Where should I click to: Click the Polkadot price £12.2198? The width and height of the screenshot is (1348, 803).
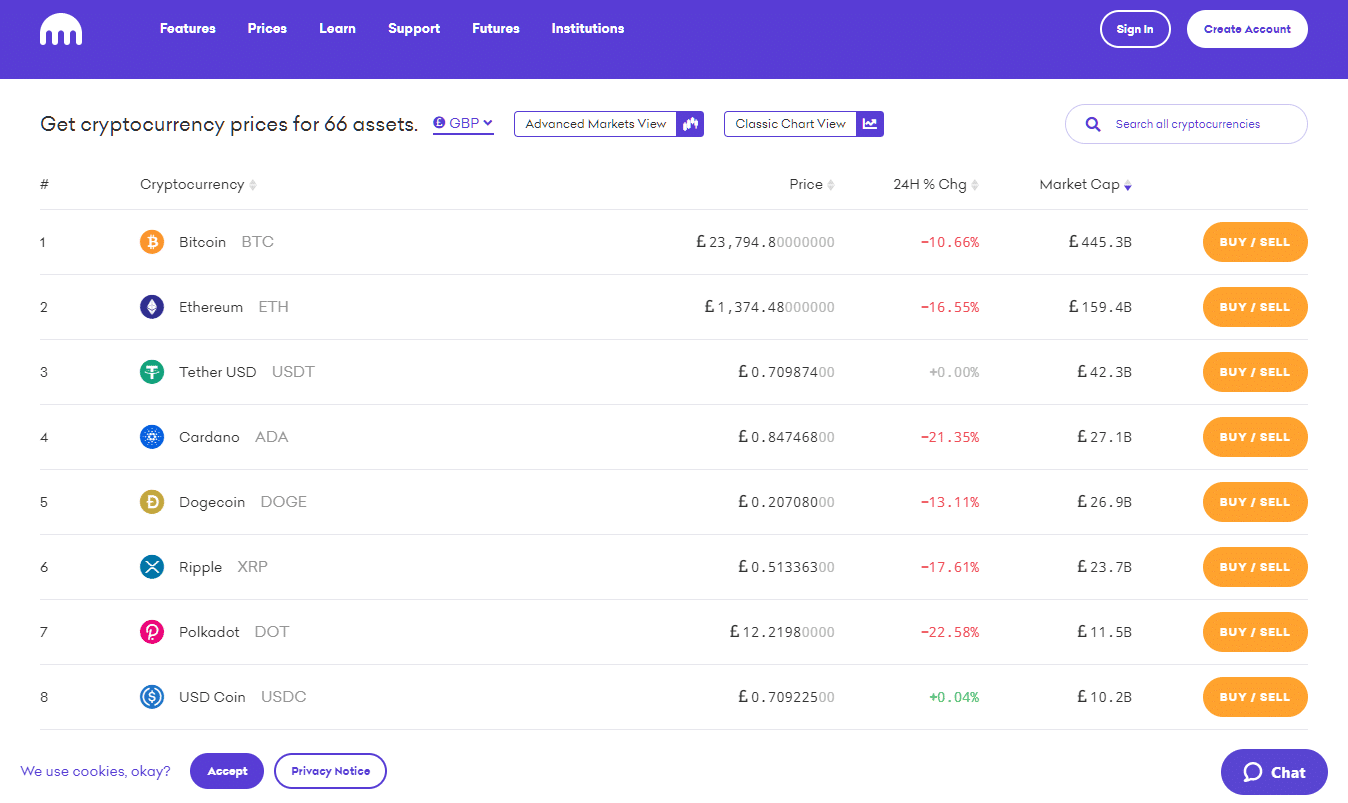tap(782, 632)
